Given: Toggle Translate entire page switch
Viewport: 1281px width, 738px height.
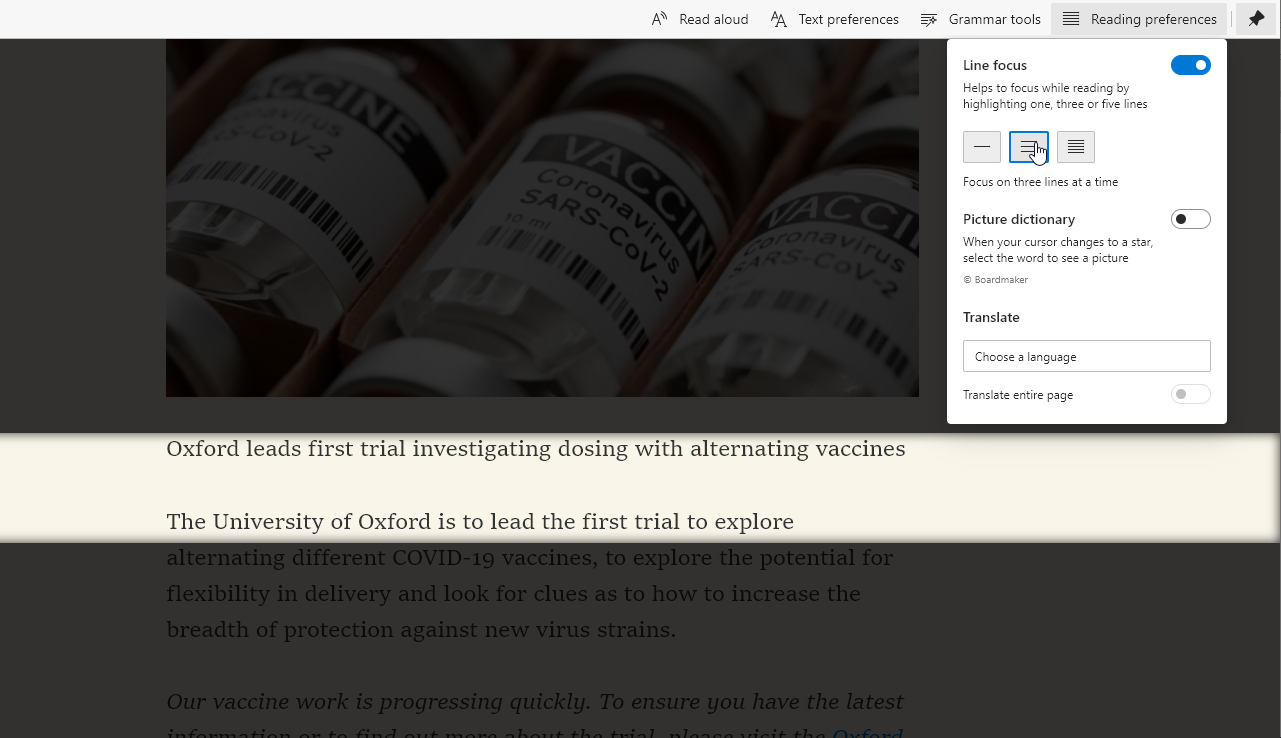Looking at the screenshot, I should coord(1191,394).
